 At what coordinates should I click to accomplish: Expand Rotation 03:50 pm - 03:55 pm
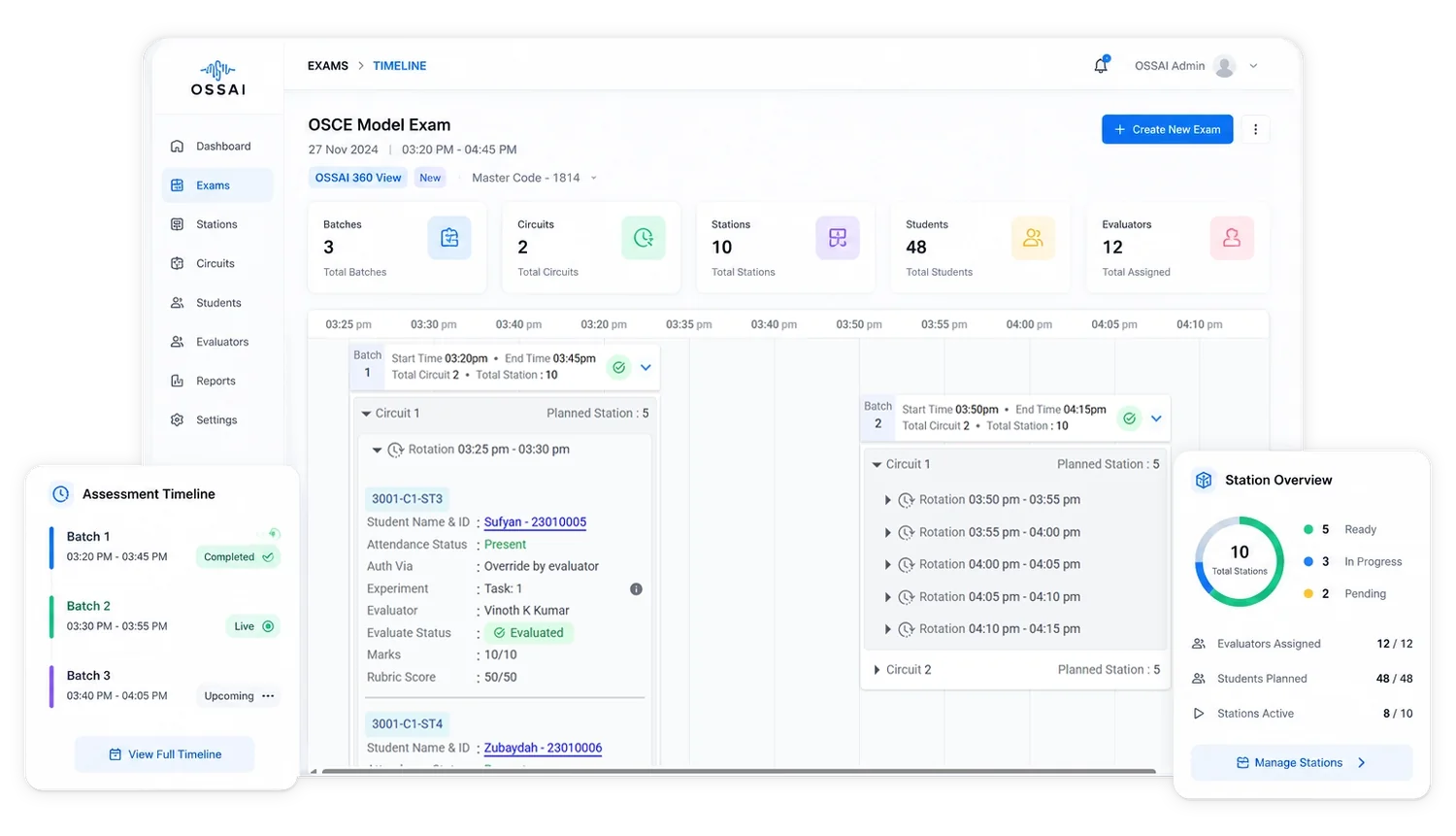point(887,500)
